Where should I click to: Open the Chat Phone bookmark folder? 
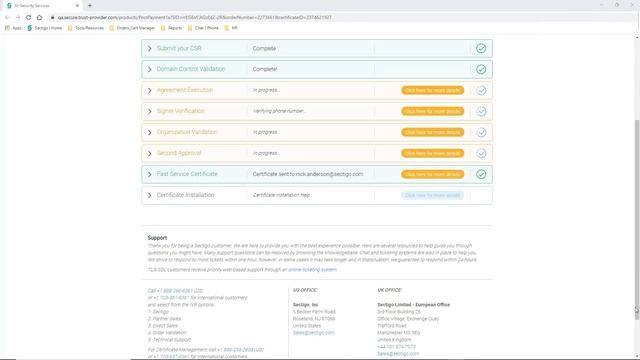tap(204, 28)
